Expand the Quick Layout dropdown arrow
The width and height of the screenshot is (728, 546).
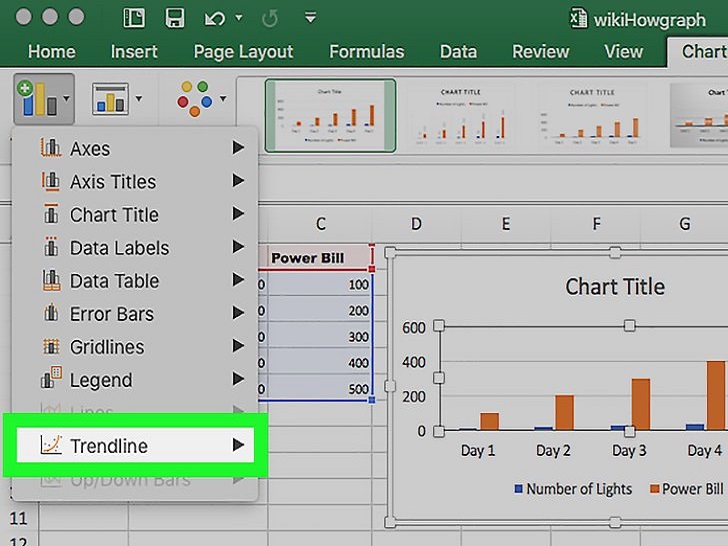[x=139, y=98]
